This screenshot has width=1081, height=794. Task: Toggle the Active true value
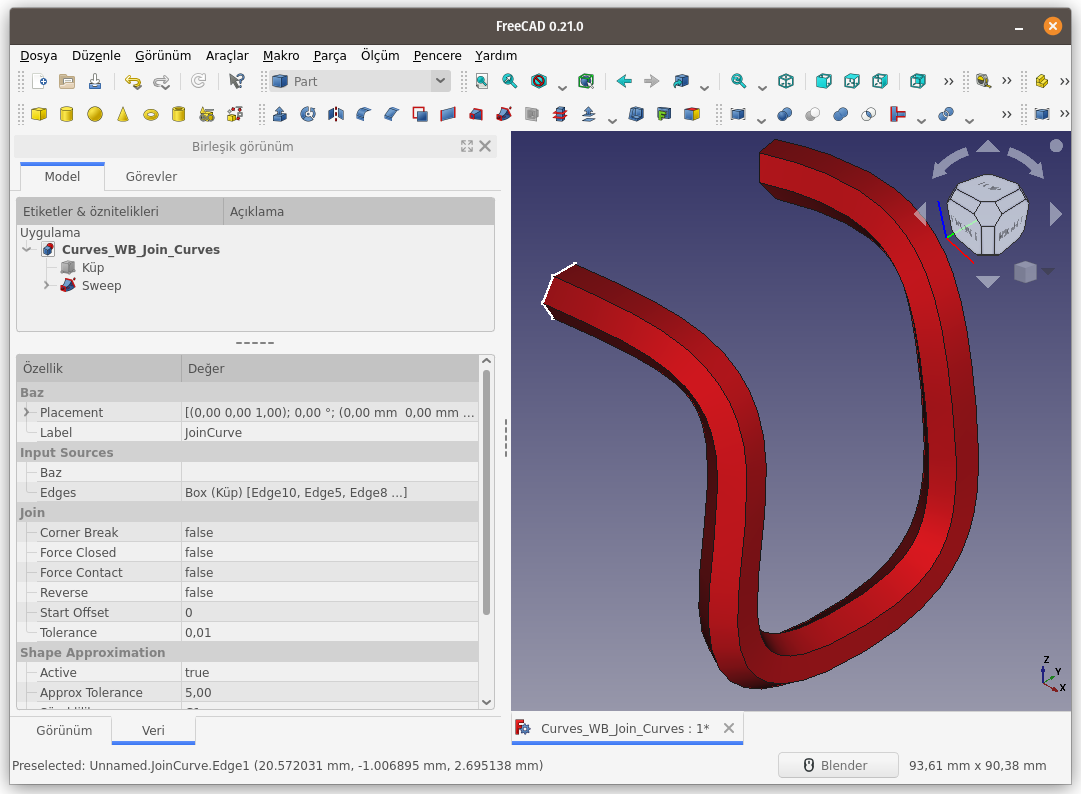pos(330,672)
